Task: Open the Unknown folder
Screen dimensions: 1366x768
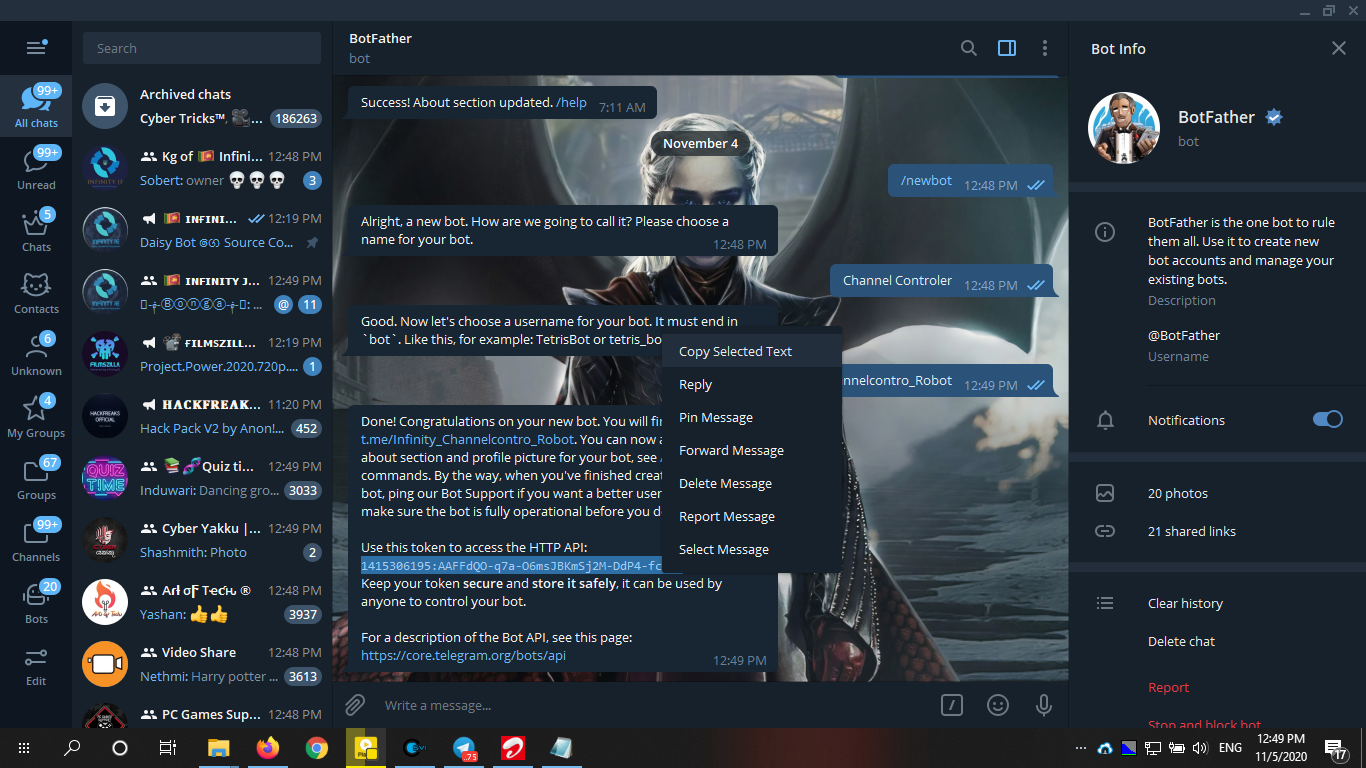Action: 36,355
